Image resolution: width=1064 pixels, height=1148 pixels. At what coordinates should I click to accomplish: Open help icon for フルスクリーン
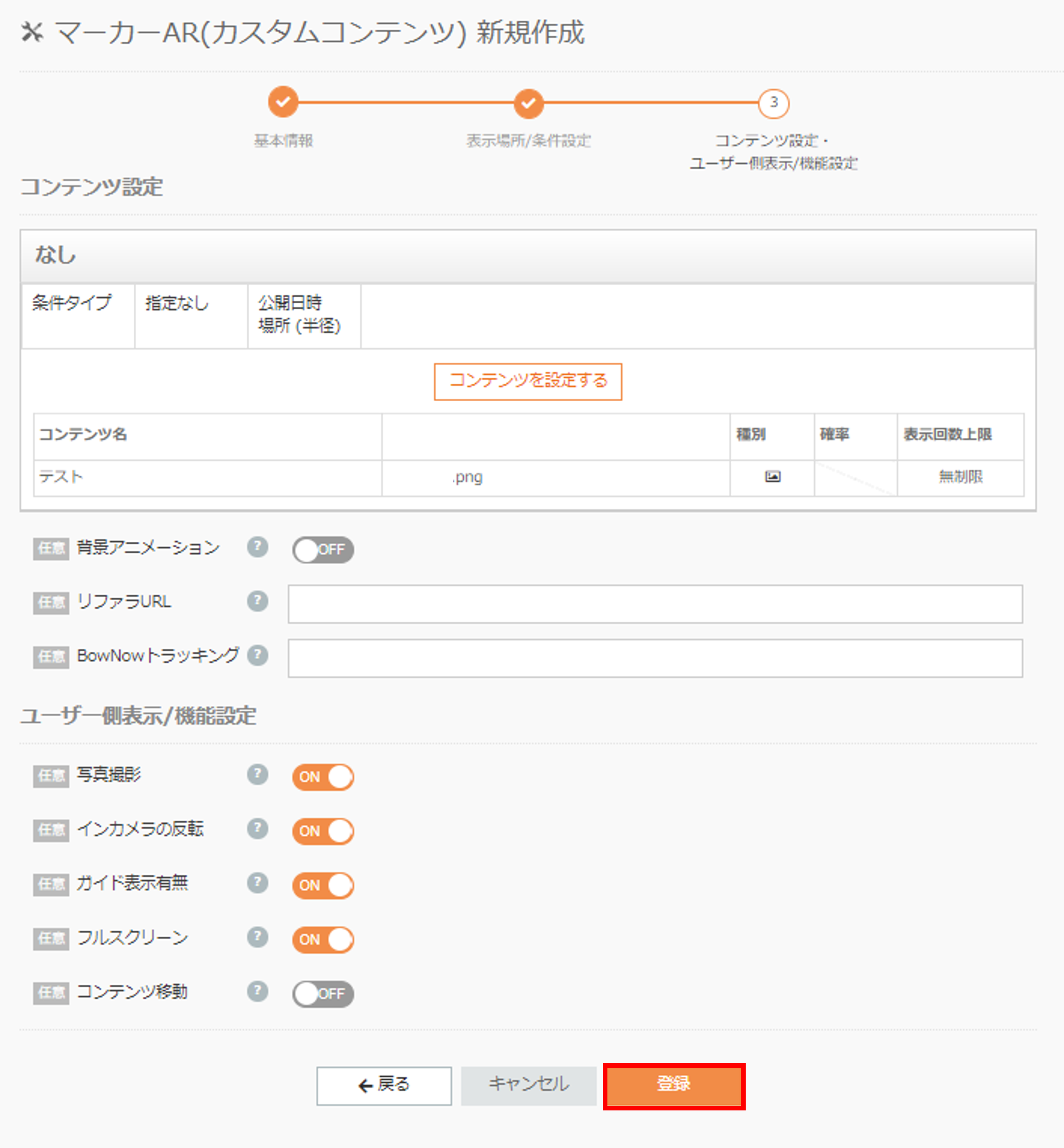click(x=258, y=937)
